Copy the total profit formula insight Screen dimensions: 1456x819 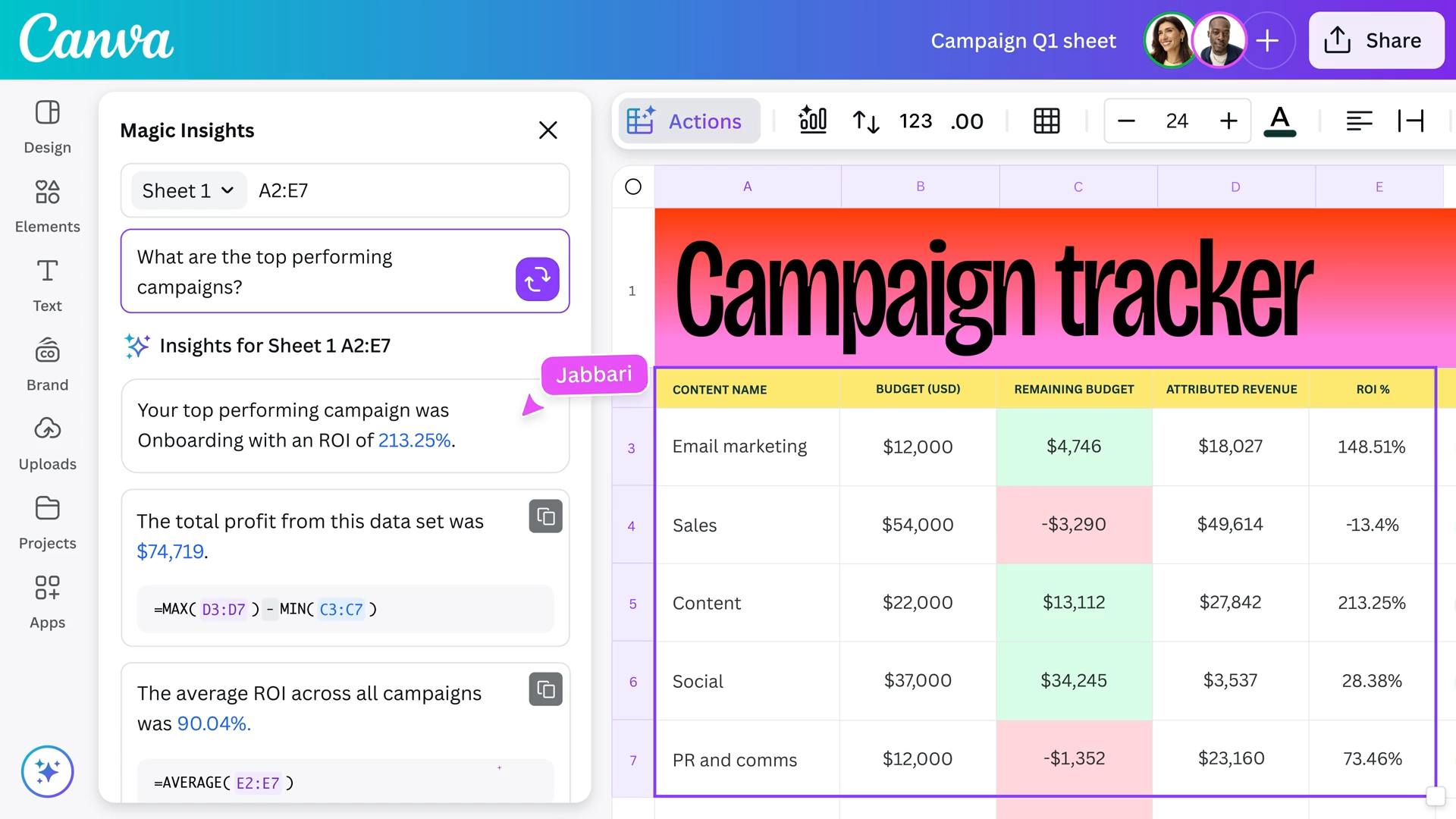pyautogui.click(x=545, y=516)
